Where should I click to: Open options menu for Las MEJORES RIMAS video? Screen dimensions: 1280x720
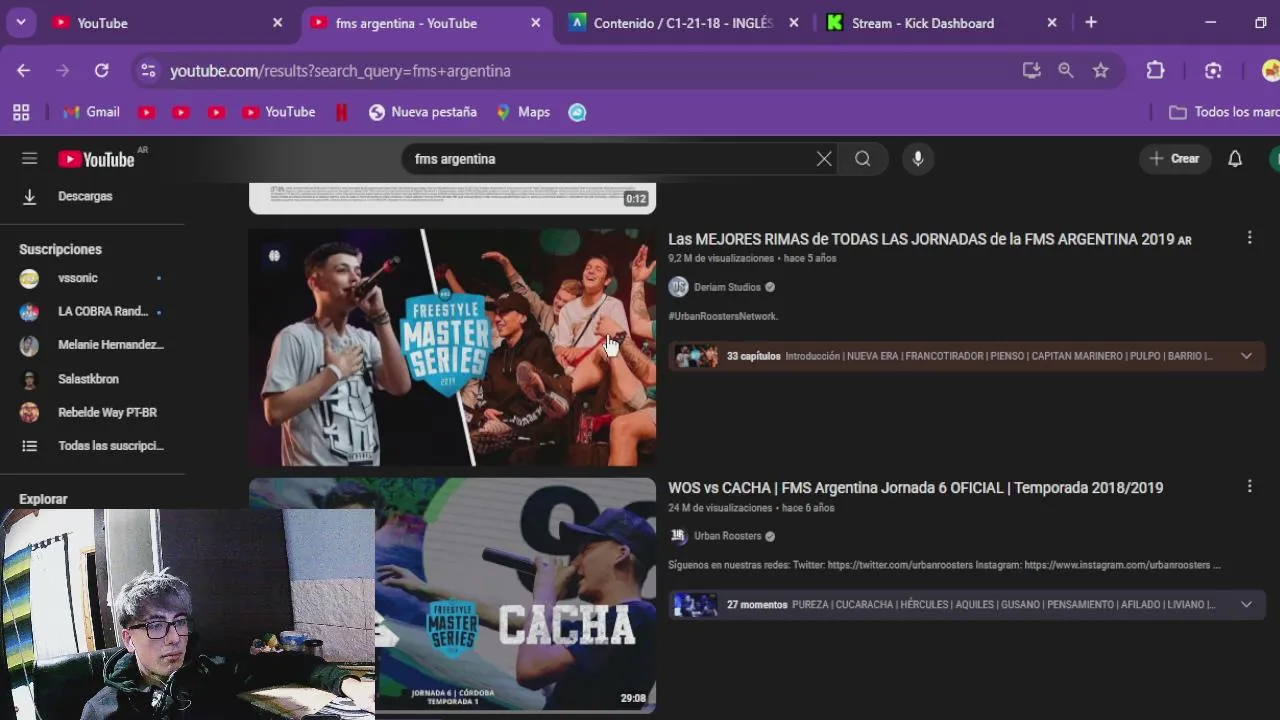click(x=1249, y=238)
